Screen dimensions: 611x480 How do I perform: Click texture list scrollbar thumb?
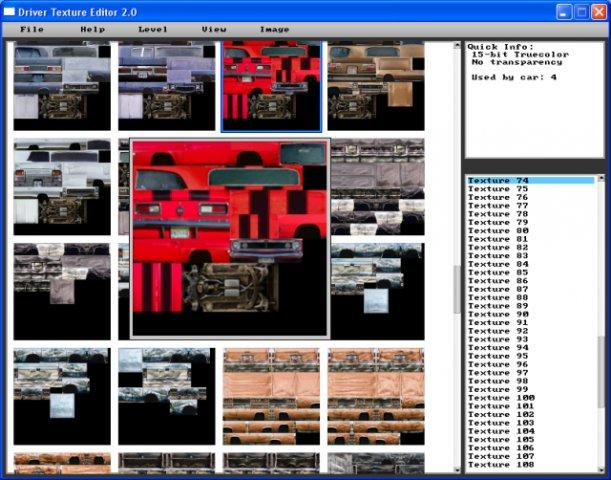600,372
